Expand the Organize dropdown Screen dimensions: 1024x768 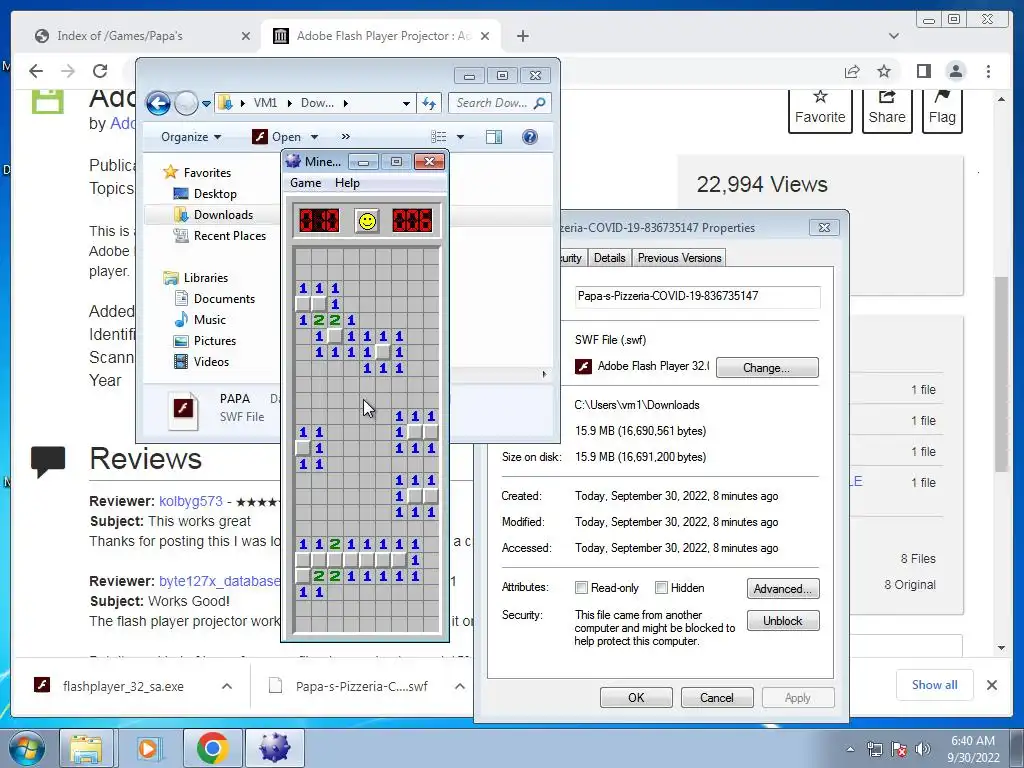point(191,137)
